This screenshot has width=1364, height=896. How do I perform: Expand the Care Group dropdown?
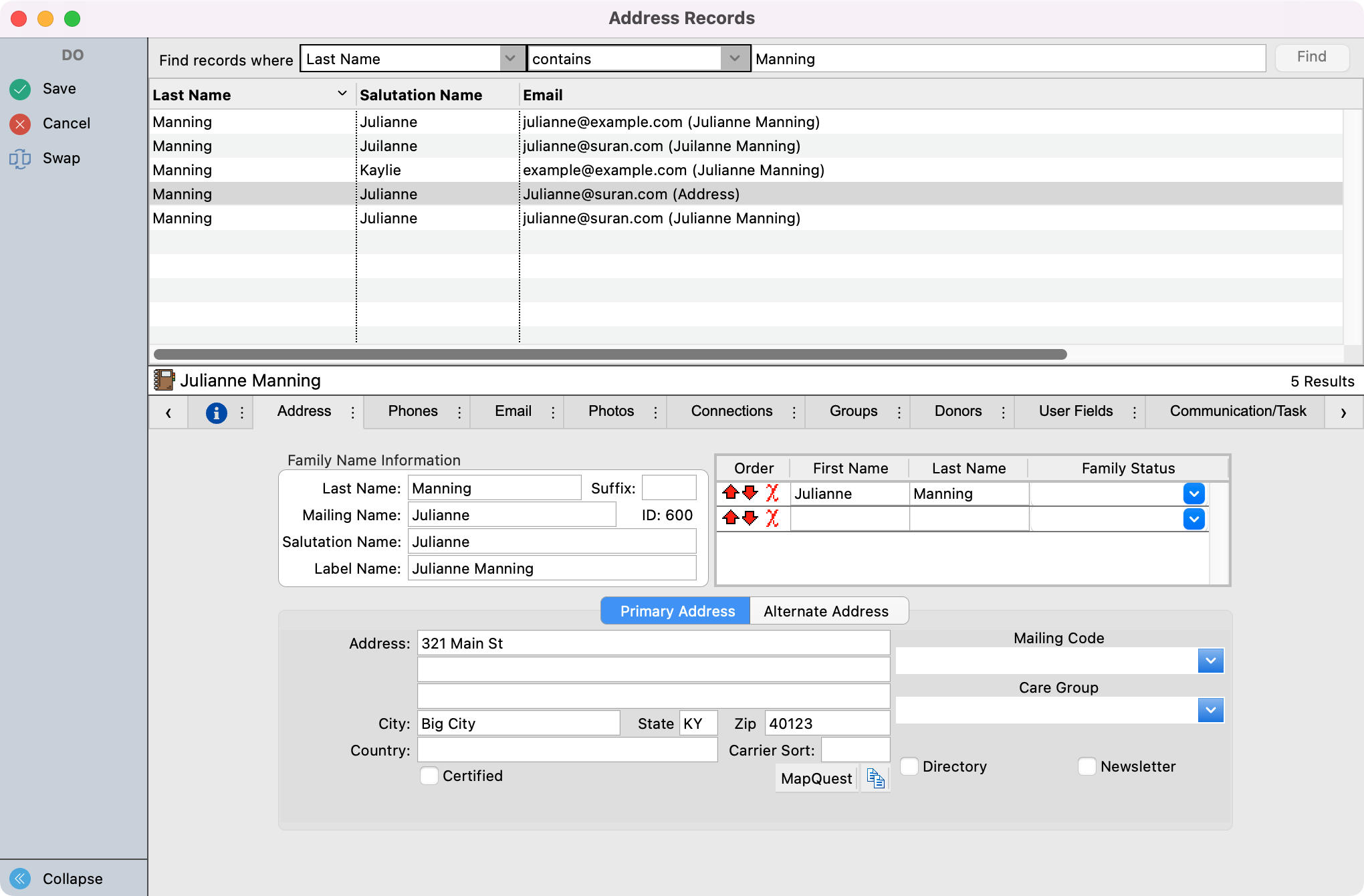point(1210,710)
